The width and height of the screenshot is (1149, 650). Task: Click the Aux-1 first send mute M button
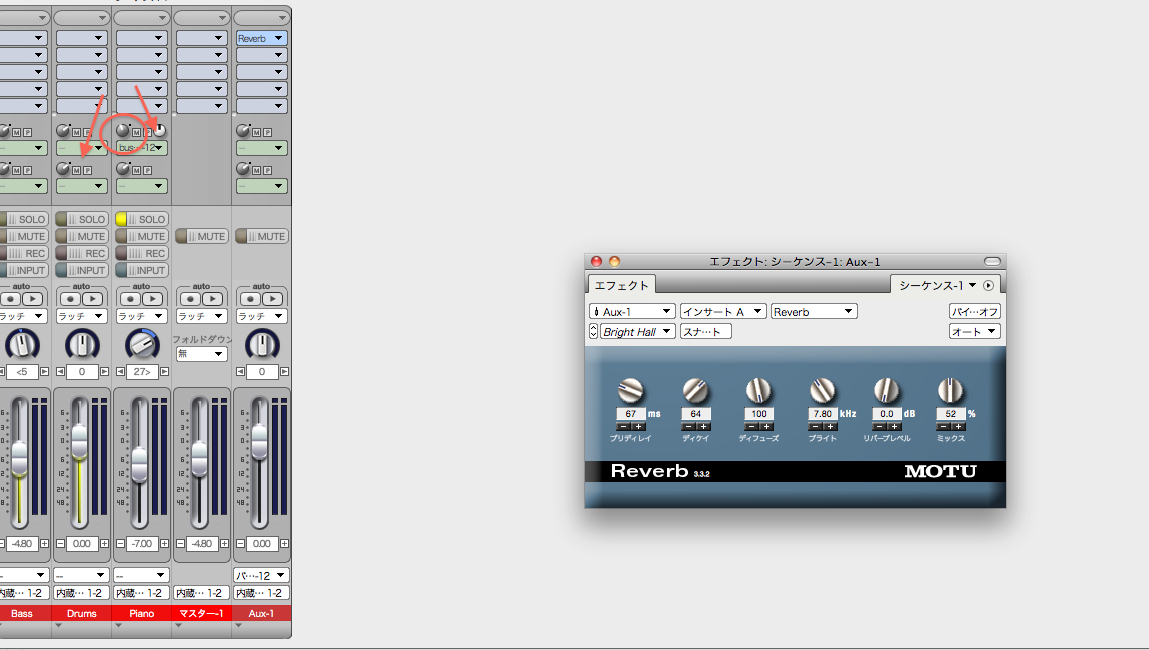pyautogui.click(x=256, y=132)
